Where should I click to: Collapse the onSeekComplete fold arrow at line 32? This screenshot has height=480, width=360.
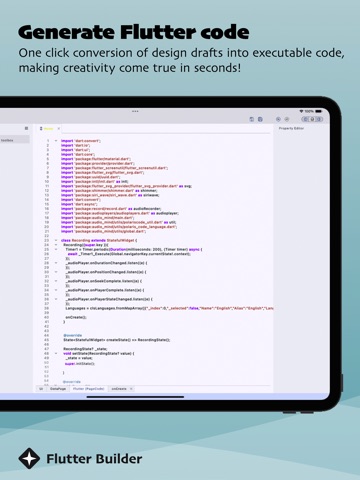56,281
